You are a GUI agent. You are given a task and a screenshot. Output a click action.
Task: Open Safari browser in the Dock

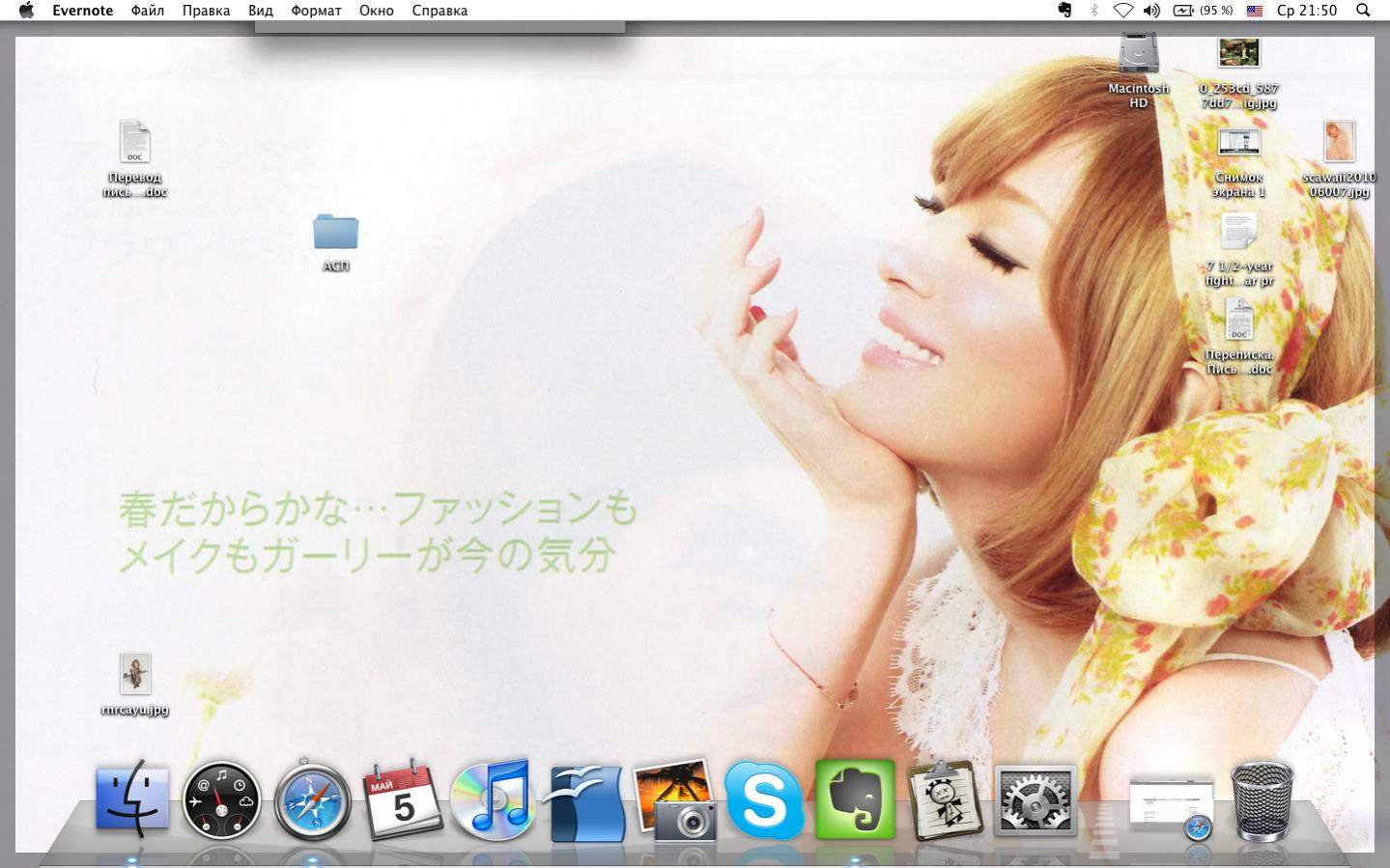click(312, 800)
